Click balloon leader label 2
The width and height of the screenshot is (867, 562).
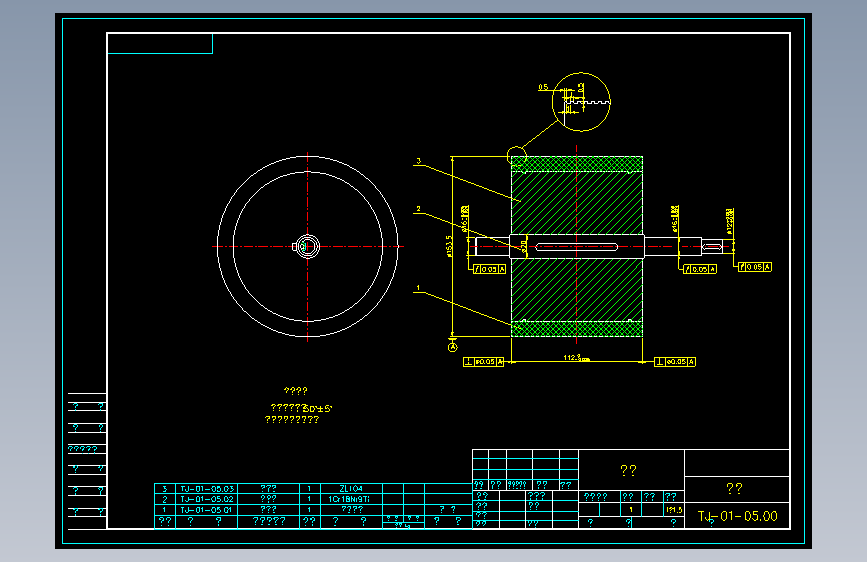point(419,209)
